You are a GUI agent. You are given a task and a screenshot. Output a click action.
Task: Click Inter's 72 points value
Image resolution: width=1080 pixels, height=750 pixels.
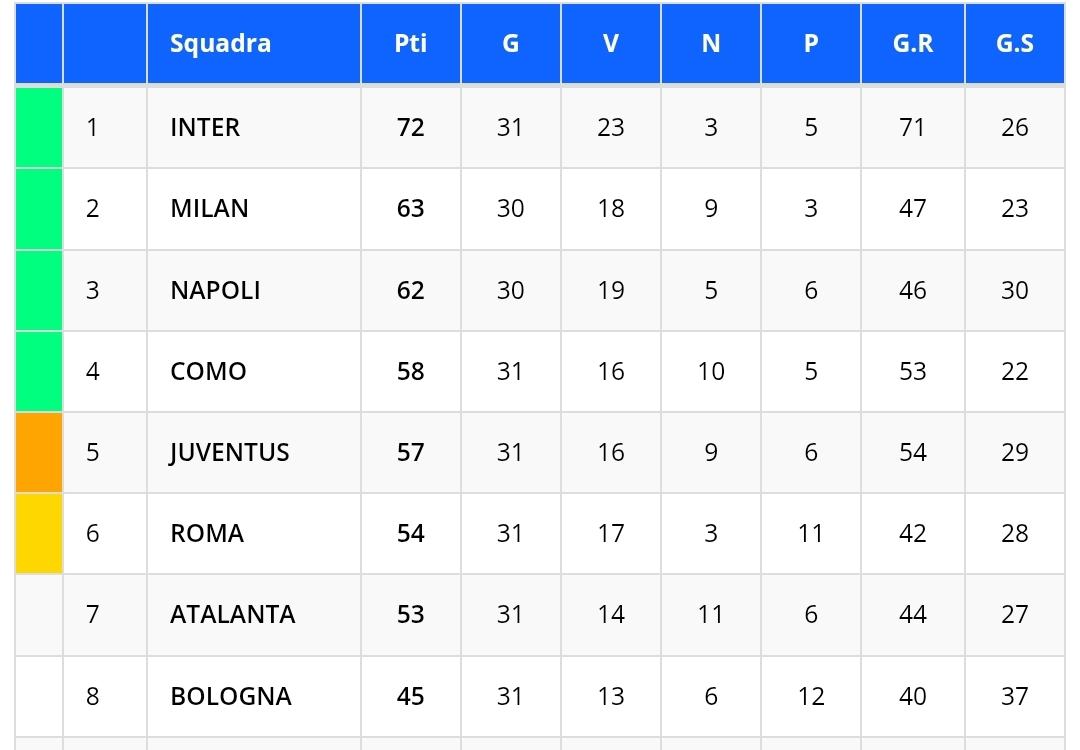pos(410,127)
